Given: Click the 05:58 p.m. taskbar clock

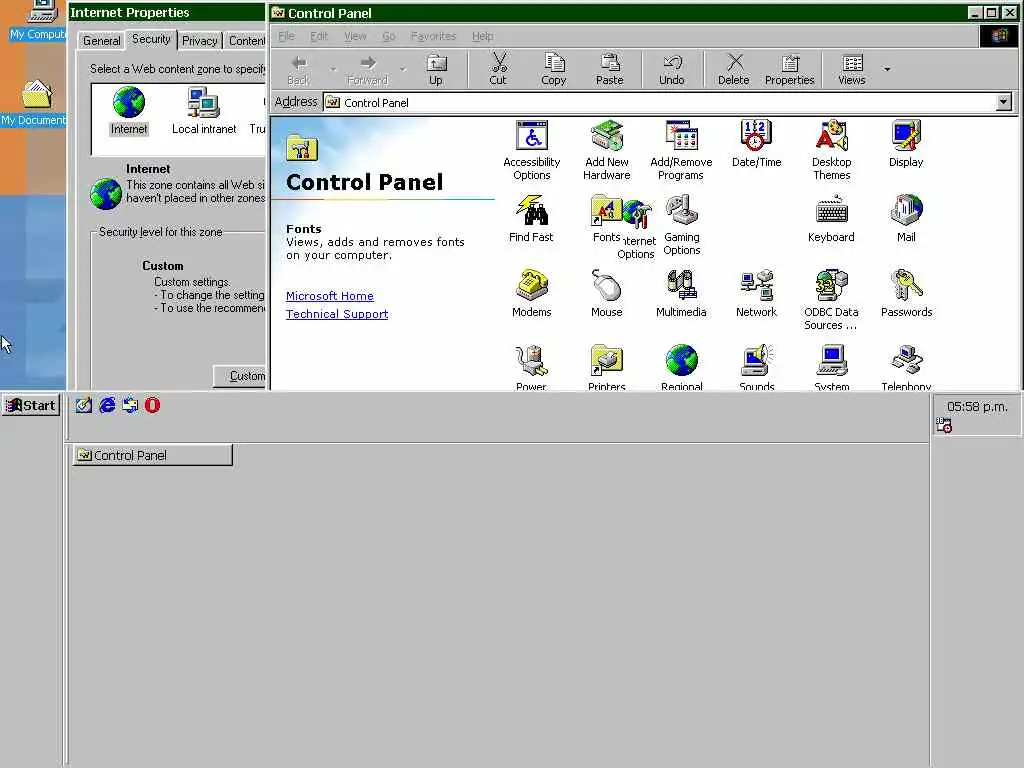Looking at the screenshot, I should point(977,407).
